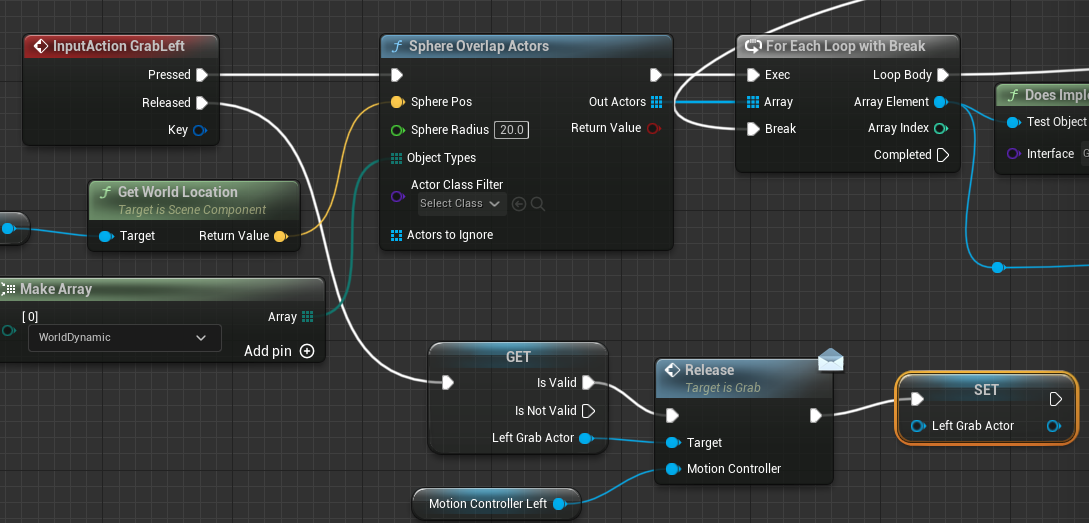
Task: Click the Interface input pin
Action: (x=1013, y=153)
